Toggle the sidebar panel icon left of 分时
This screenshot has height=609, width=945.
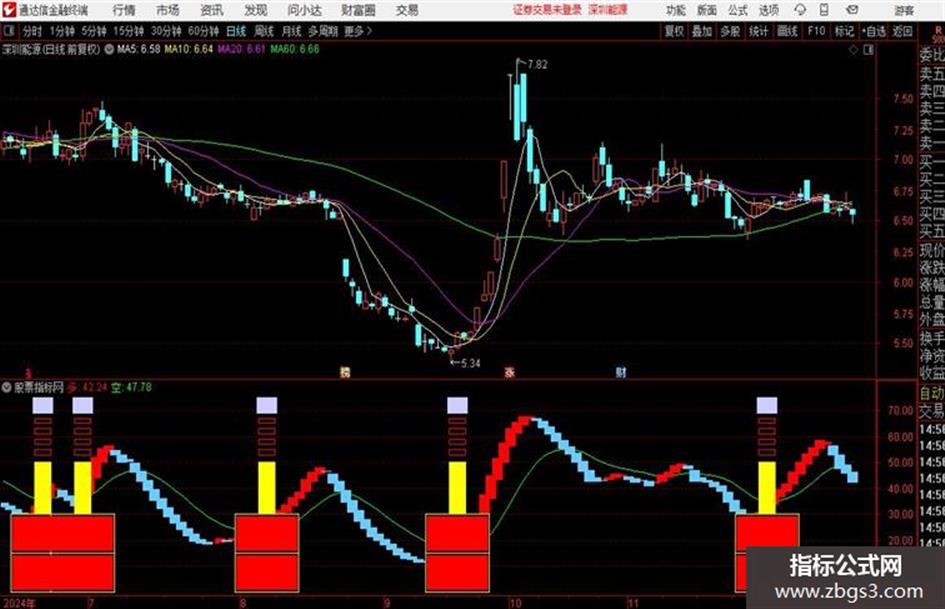(x=9, y=30)
